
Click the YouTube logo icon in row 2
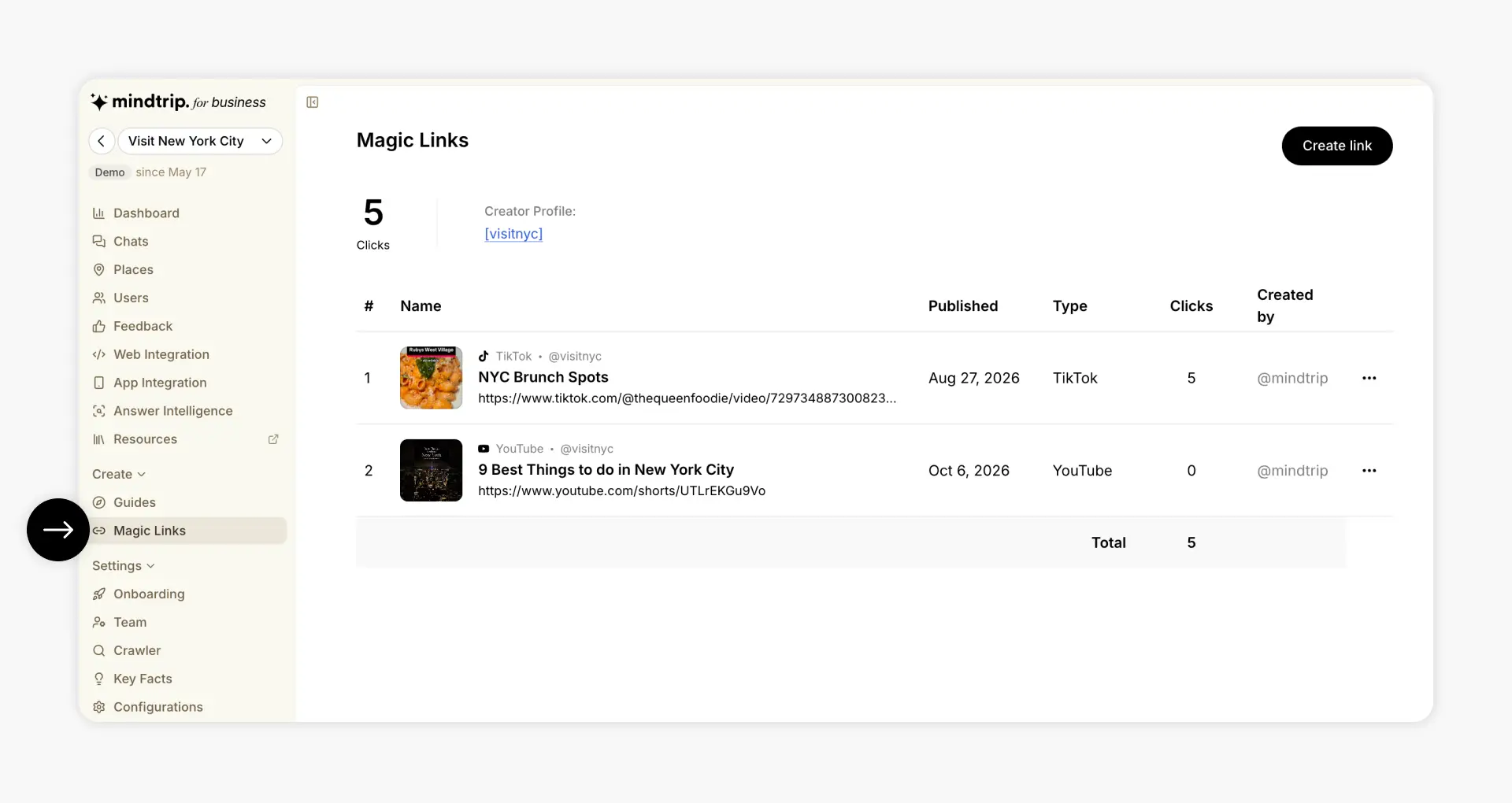pyautogui.click(x=484, y=449)
